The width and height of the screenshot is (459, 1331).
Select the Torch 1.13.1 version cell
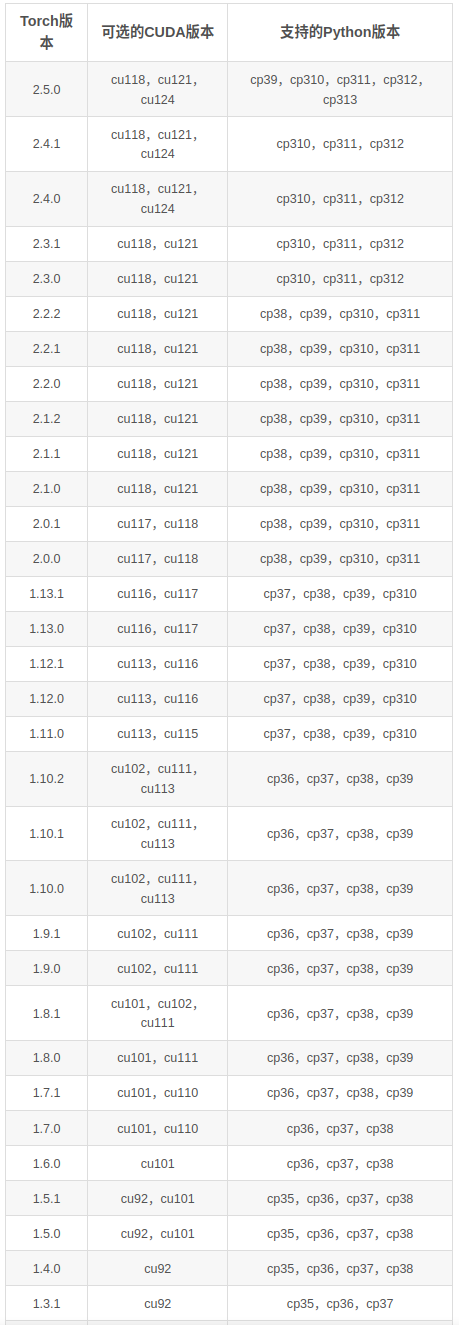click(46, 594)
